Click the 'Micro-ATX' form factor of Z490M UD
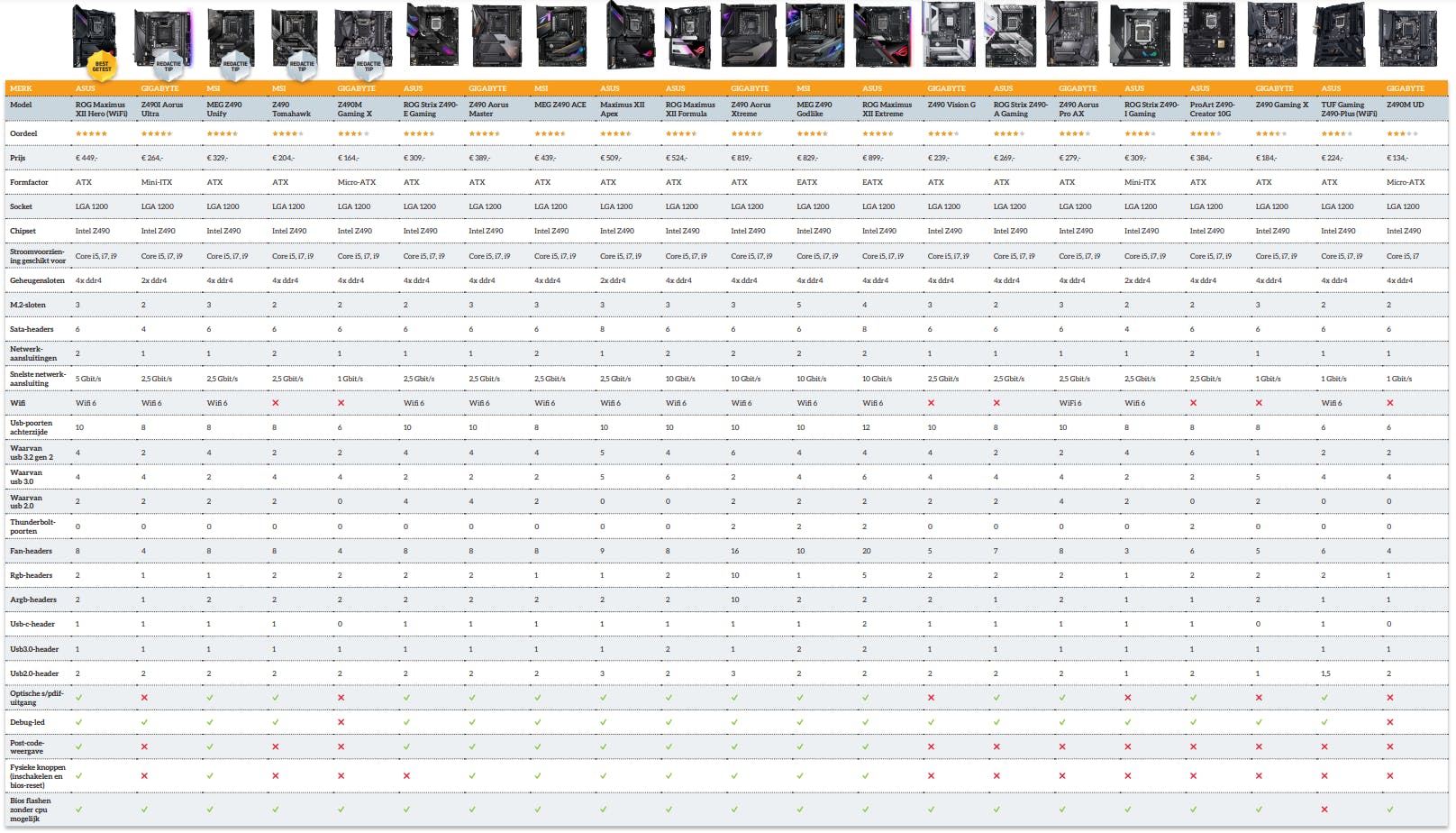 (1406, 182)
